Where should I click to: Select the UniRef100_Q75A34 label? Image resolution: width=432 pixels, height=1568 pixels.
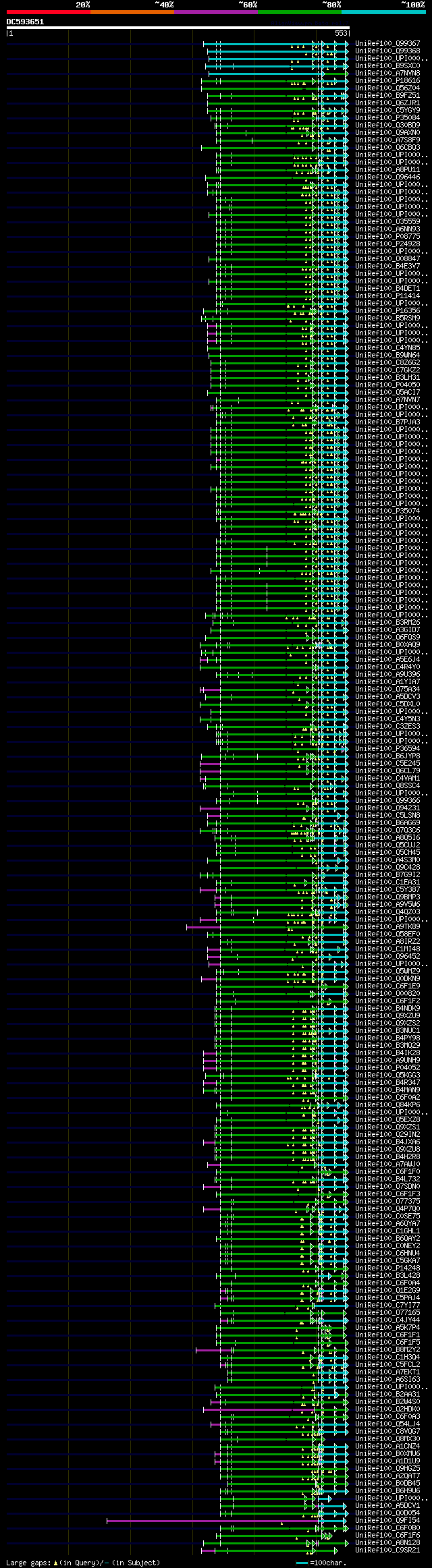click(387, 690)
